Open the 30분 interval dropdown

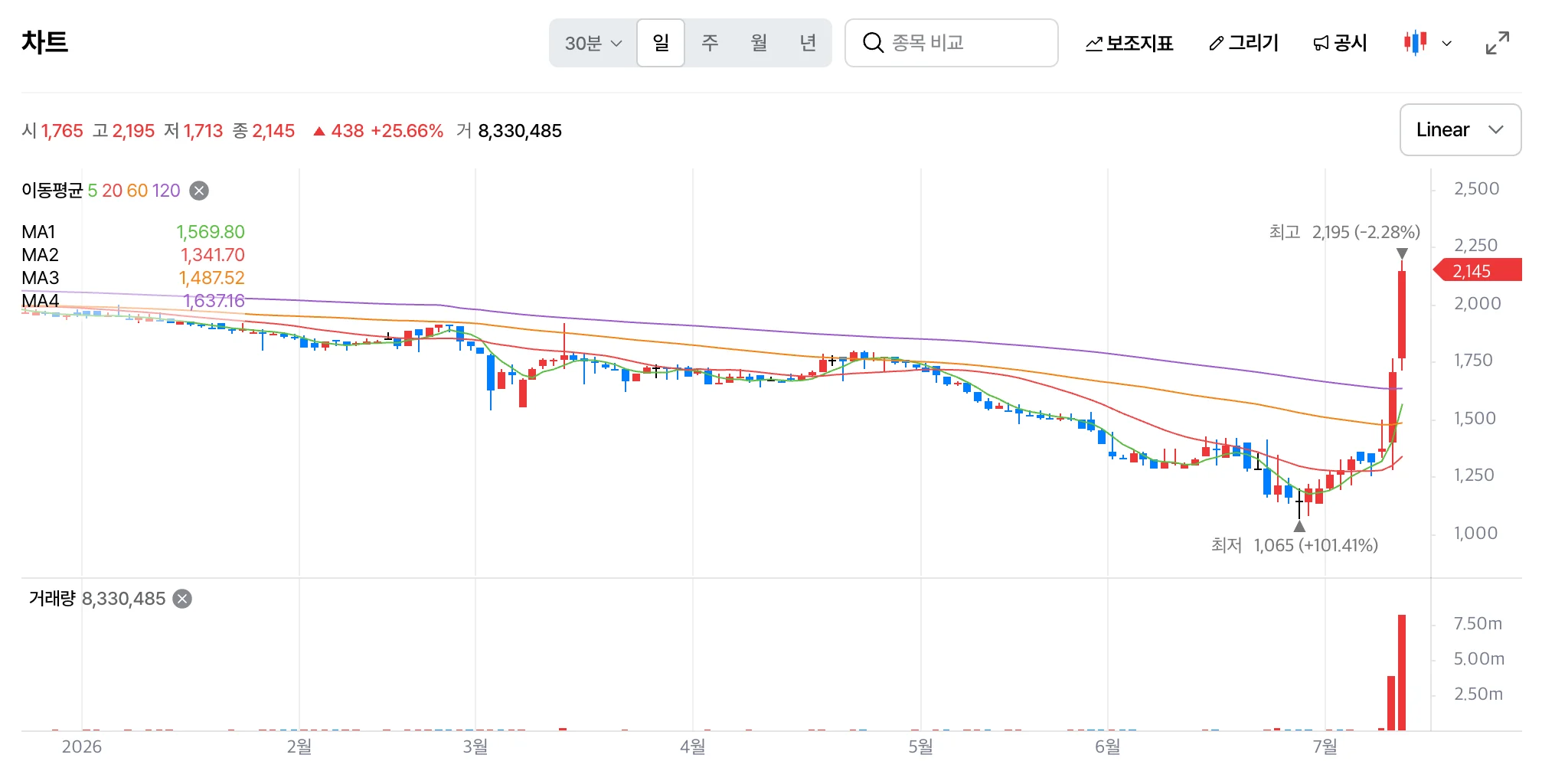point(593,43)
